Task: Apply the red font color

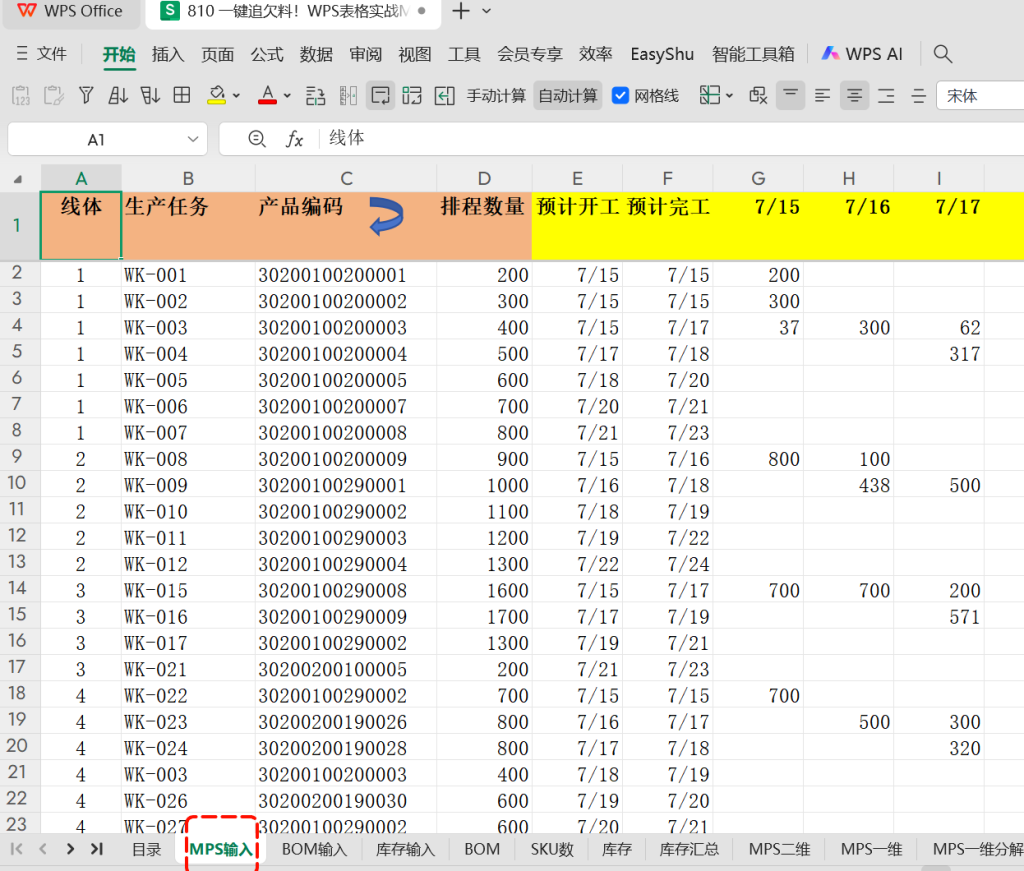Action: point(267,96)
